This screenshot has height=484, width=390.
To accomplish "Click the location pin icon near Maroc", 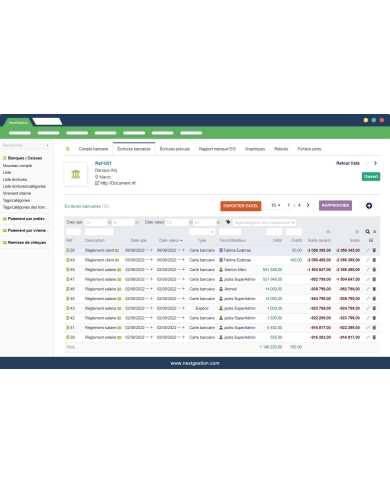I will tap(97, 177).
